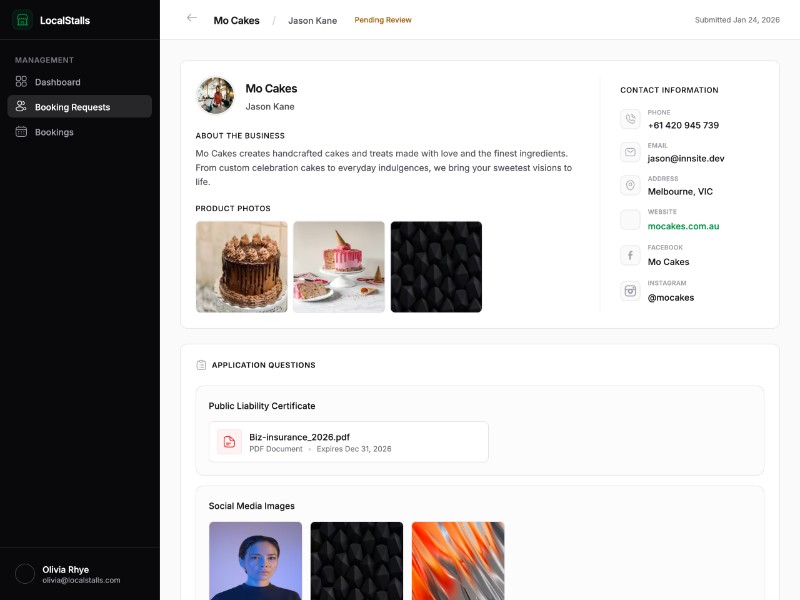800x600 pixels.
Task: Open the mocakes.com.au website link
Action: click(x=681, y=226)
